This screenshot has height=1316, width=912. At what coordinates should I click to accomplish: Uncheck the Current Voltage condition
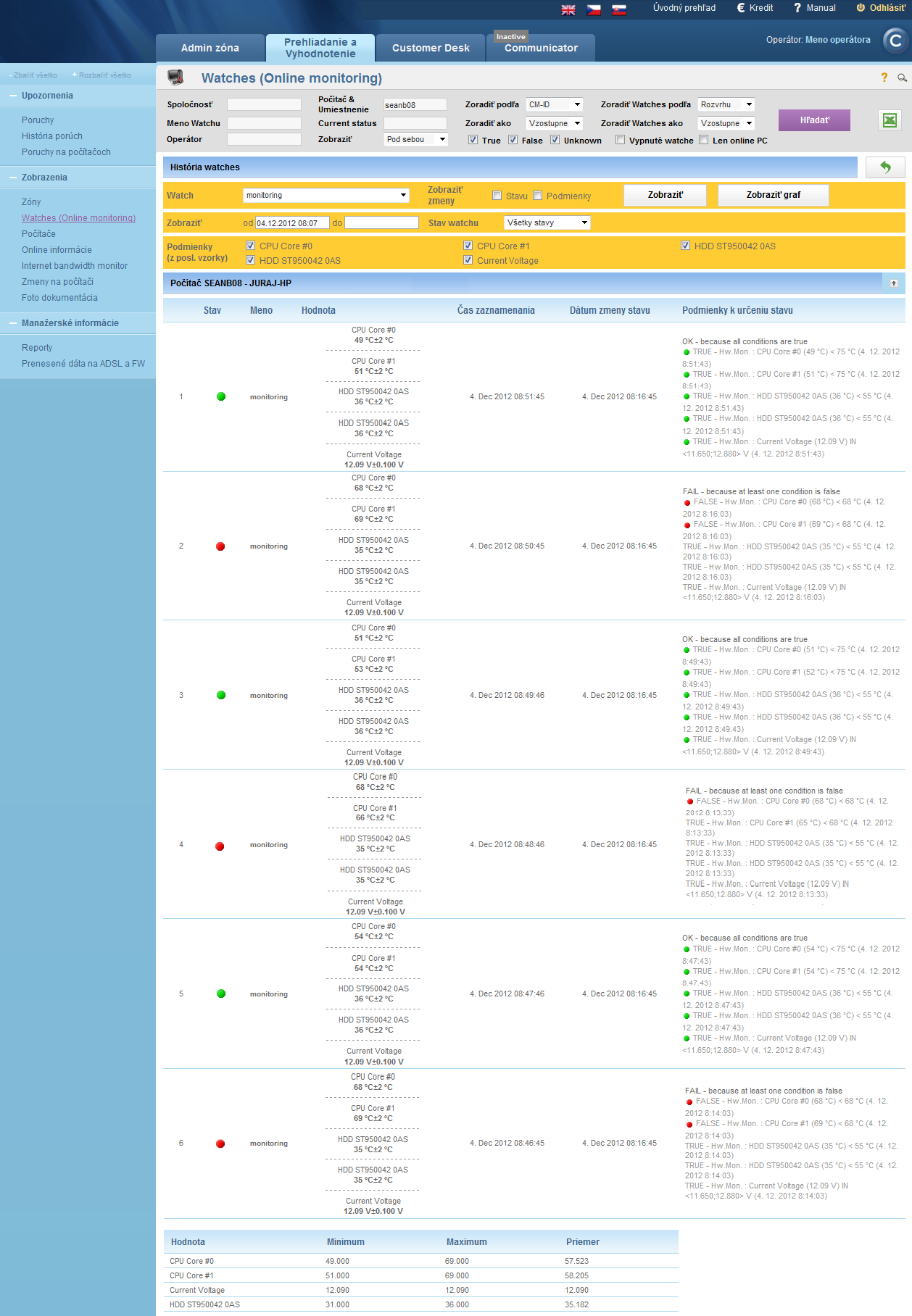point(468,260)
